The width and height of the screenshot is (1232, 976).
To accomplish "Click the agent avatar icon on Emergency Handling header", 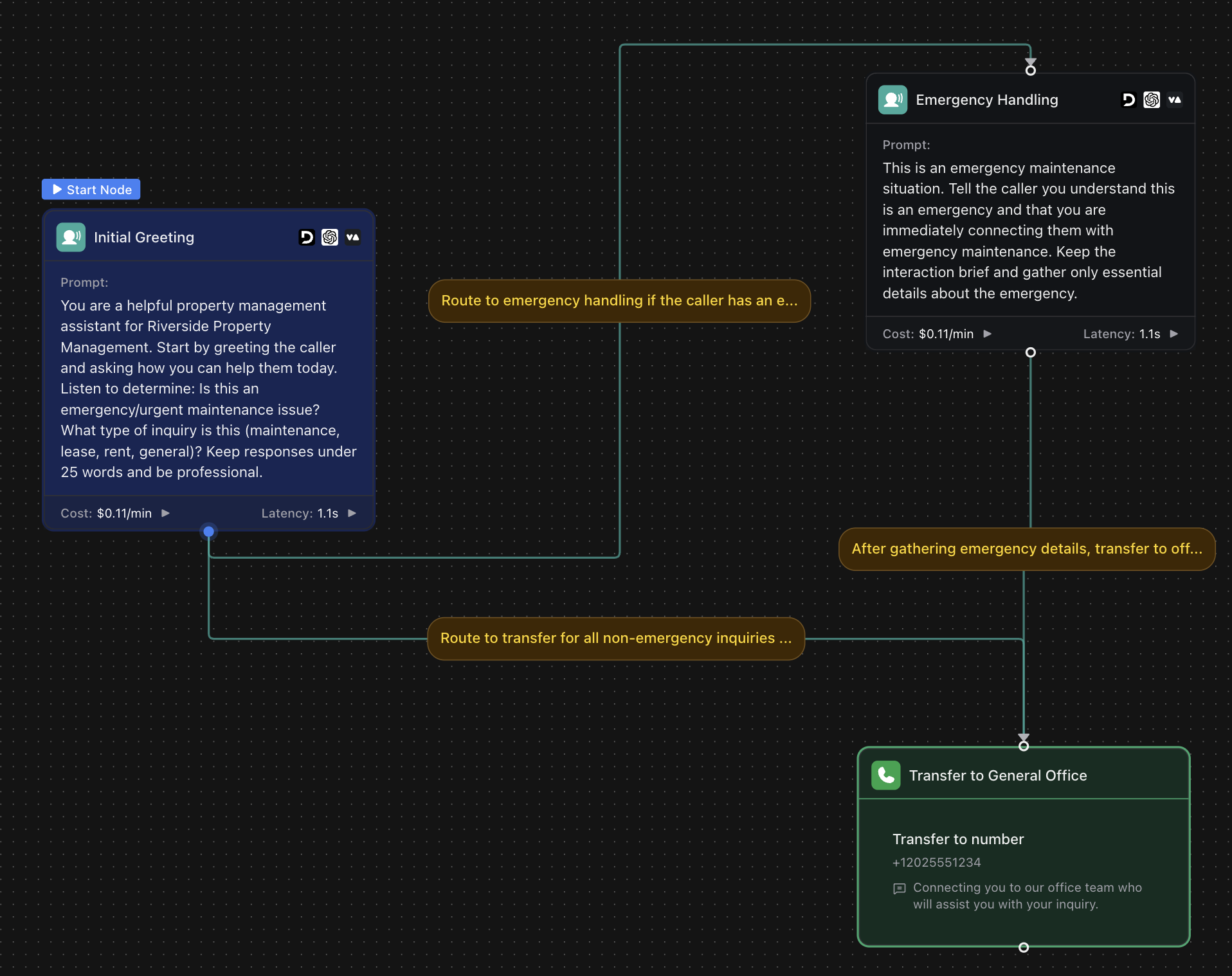I will (893, 99).
